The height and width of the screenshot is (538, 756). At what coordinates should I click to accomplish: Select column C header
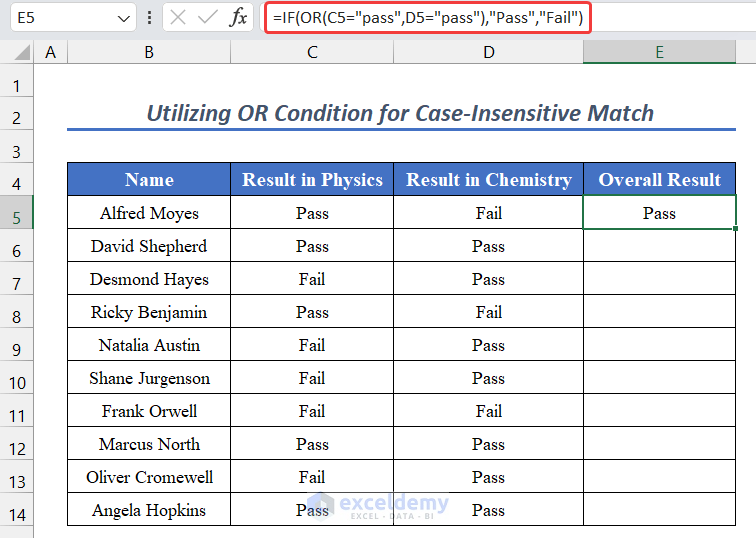(312, 52)
